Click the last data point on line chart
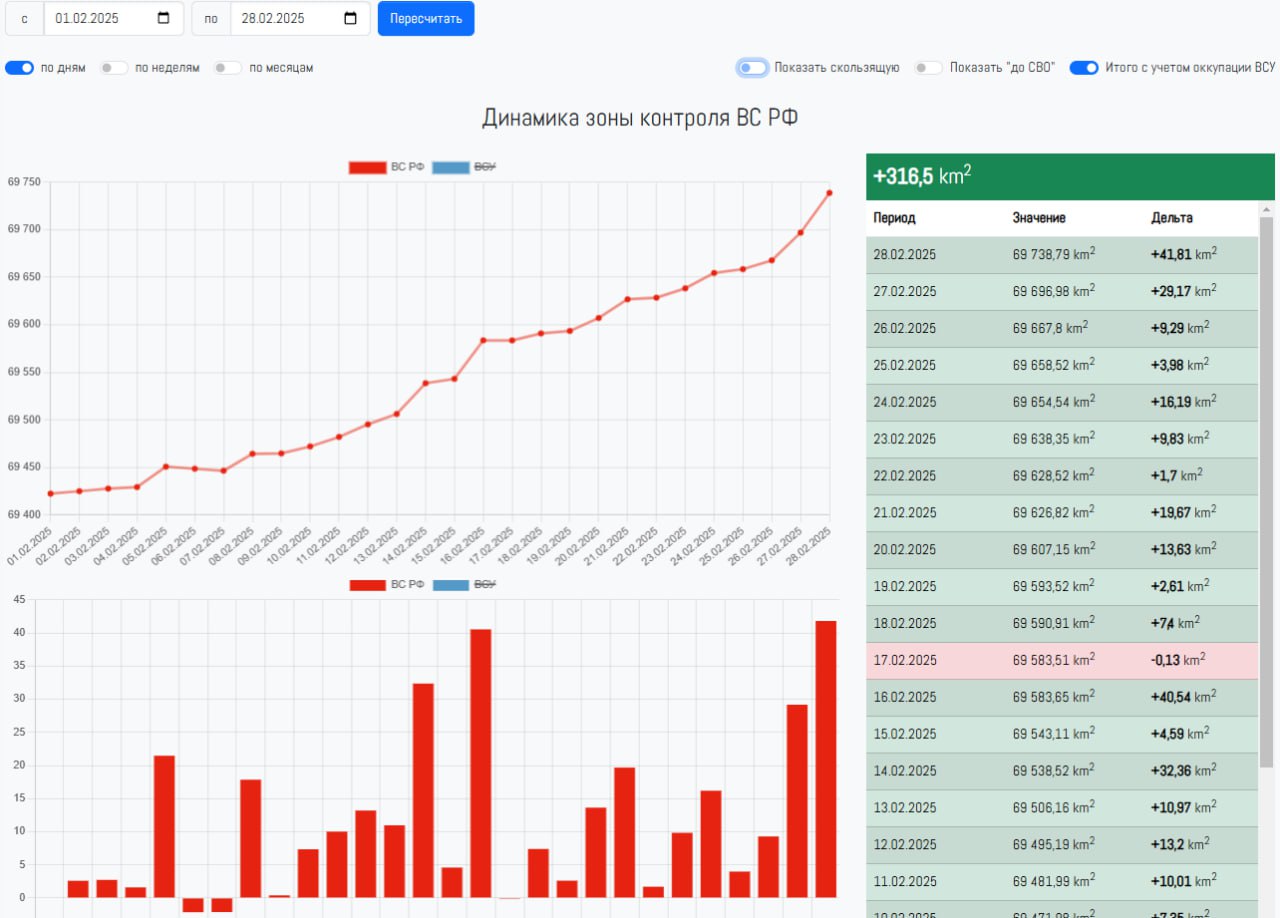 tap(829, 193)
